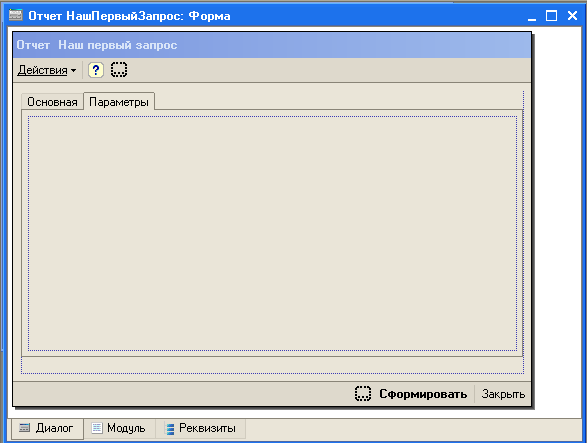This screenshot has height=443, width=587.
Task: Click the dotted placeholder icon in command bar
Action: coord(119,70)
